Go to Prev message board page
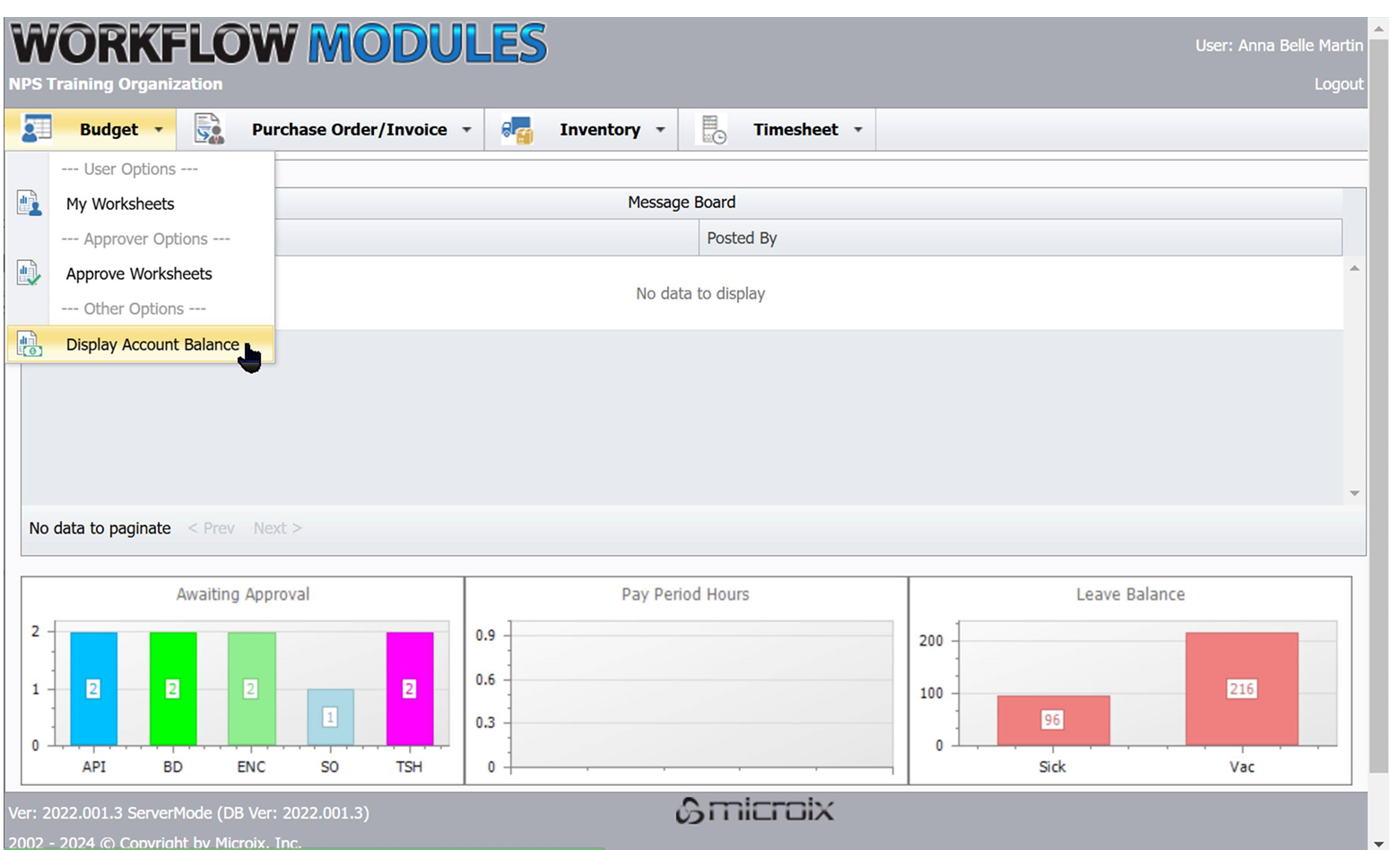 [x=212, y=528]
